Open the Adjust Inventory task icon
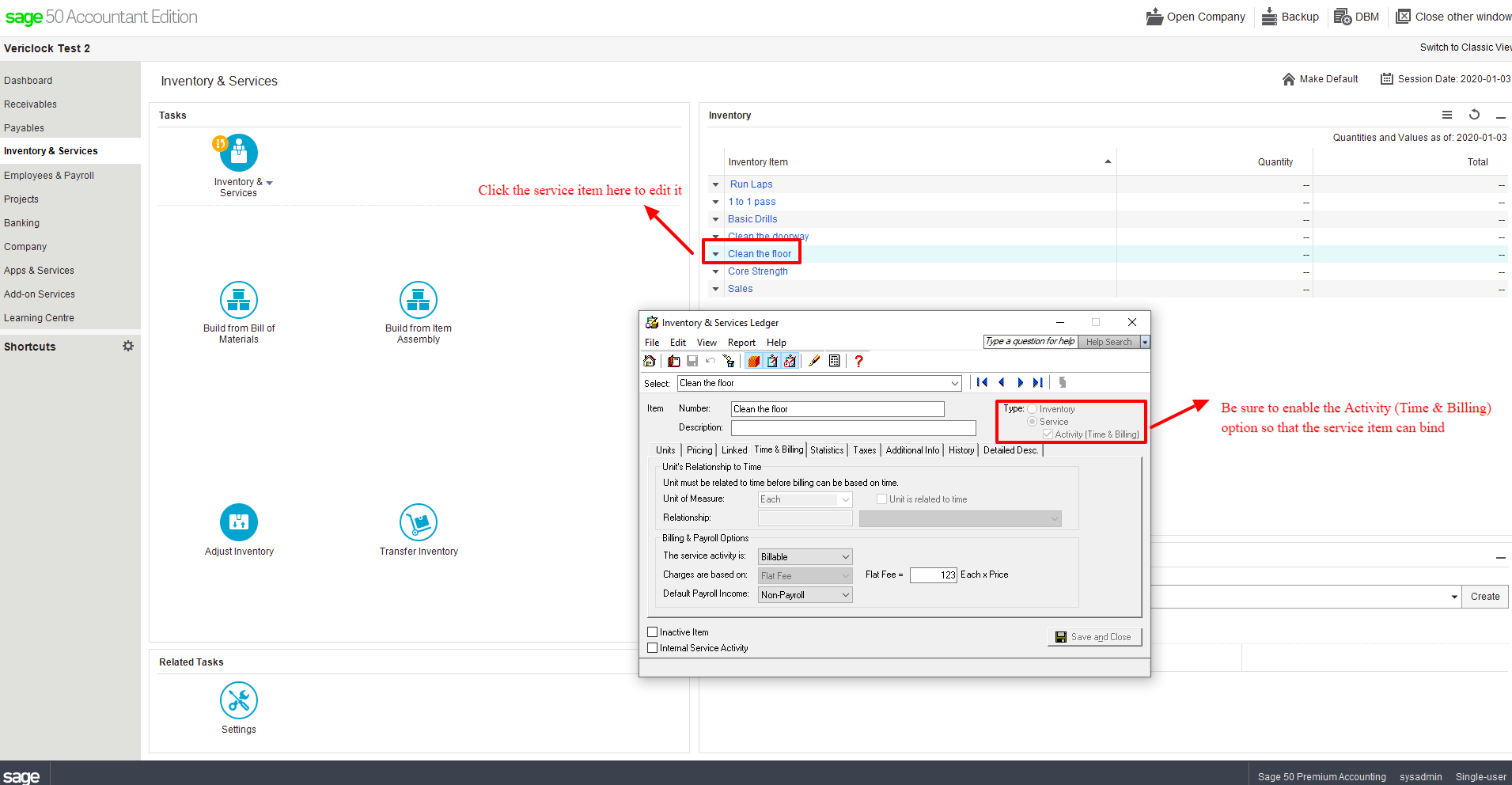1512x785 pixels. (x=239, y=522)
